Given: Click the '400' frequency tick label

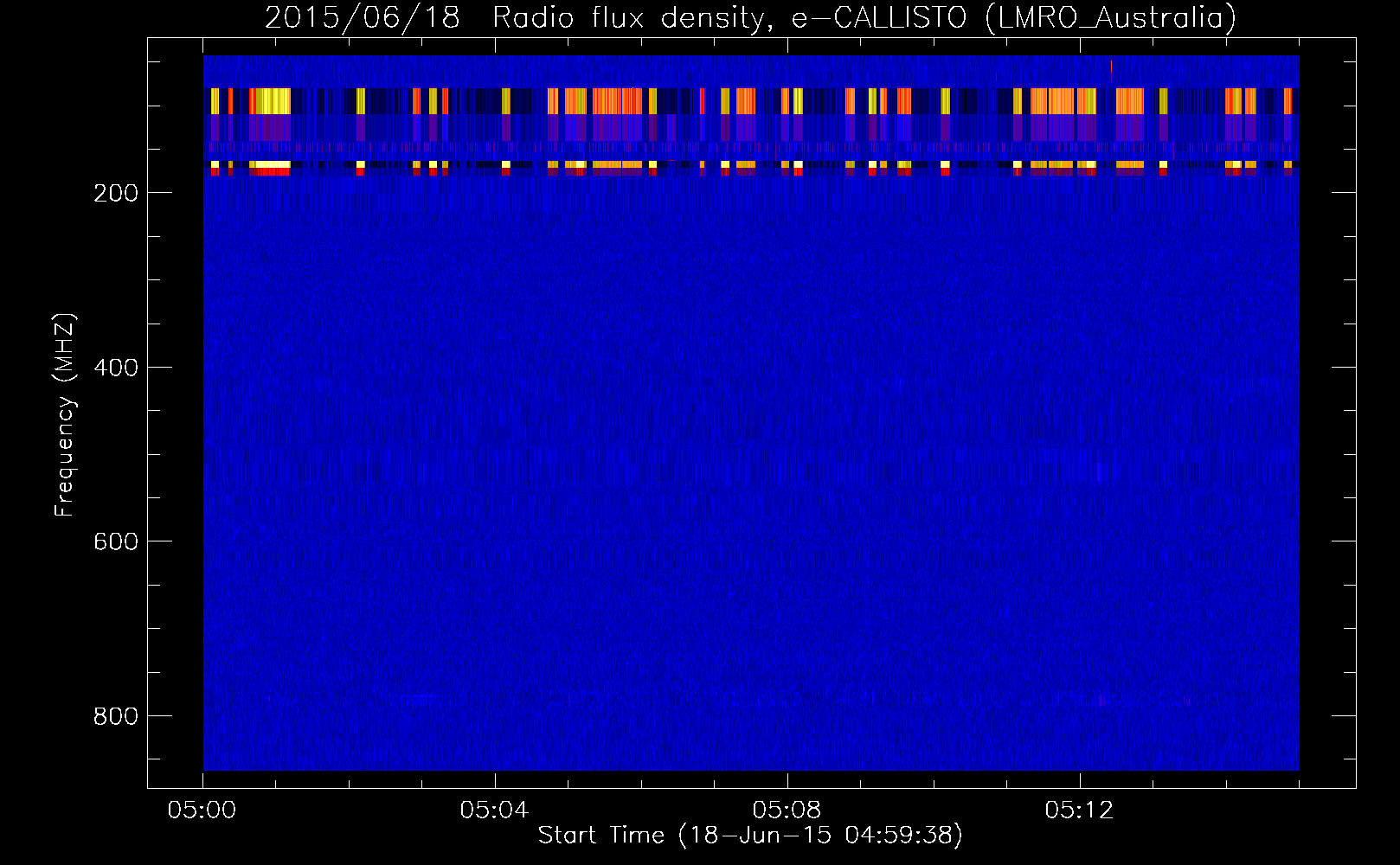Looking at the screenshot, I should click(116, 368).
